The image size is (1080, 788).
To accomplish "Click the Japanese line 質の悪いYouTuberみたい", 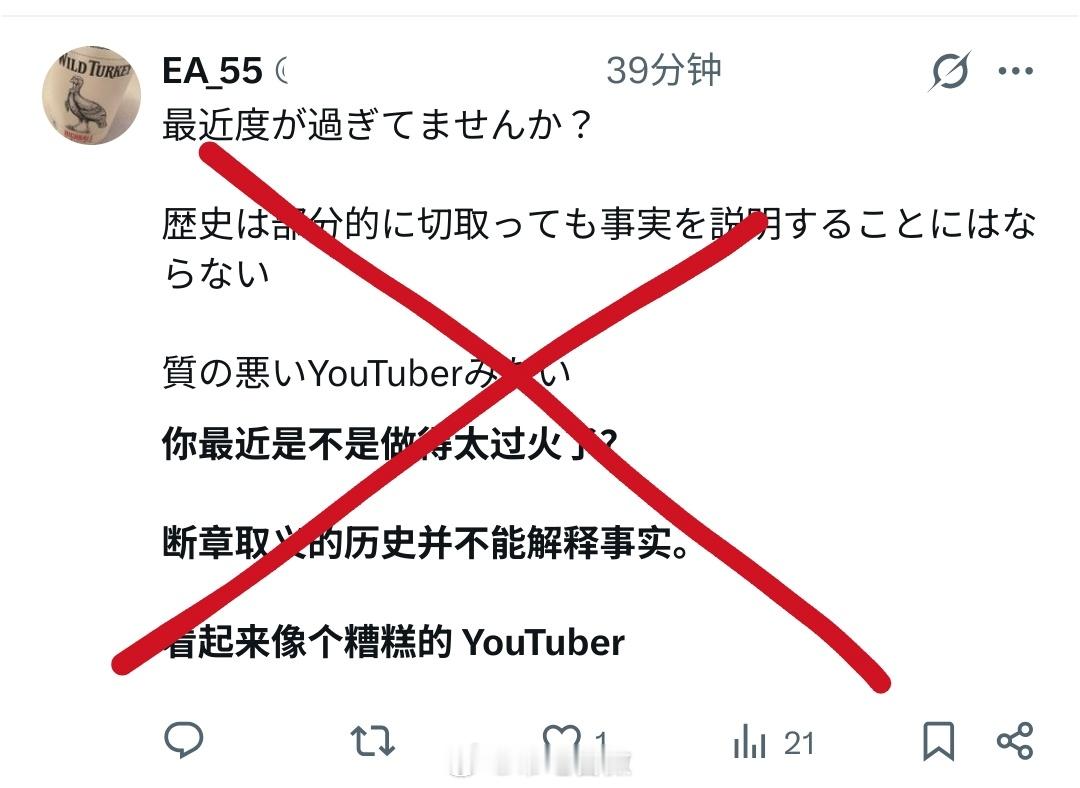I will point(366,373).
